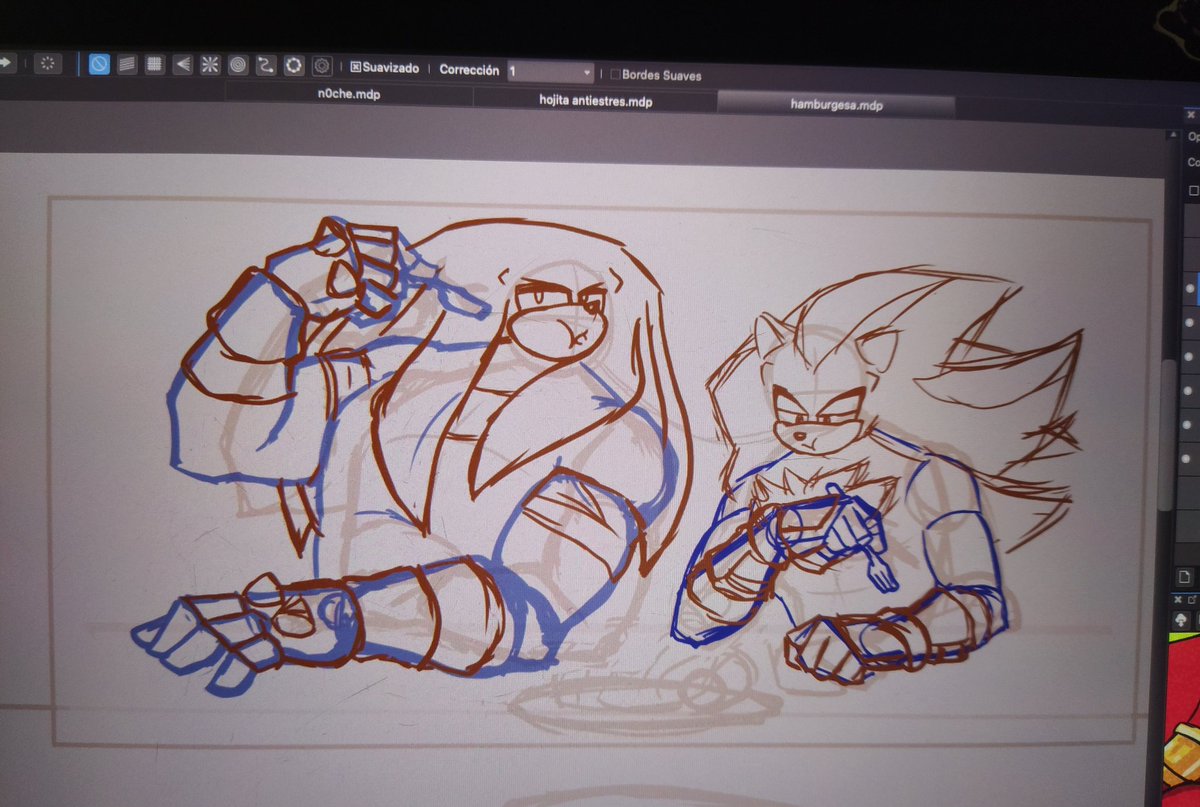The height and width of the screenshot is (807, 1200).
Task: Select the Snap Off icon
Action: pyautogui.click(x=99, y=64)
